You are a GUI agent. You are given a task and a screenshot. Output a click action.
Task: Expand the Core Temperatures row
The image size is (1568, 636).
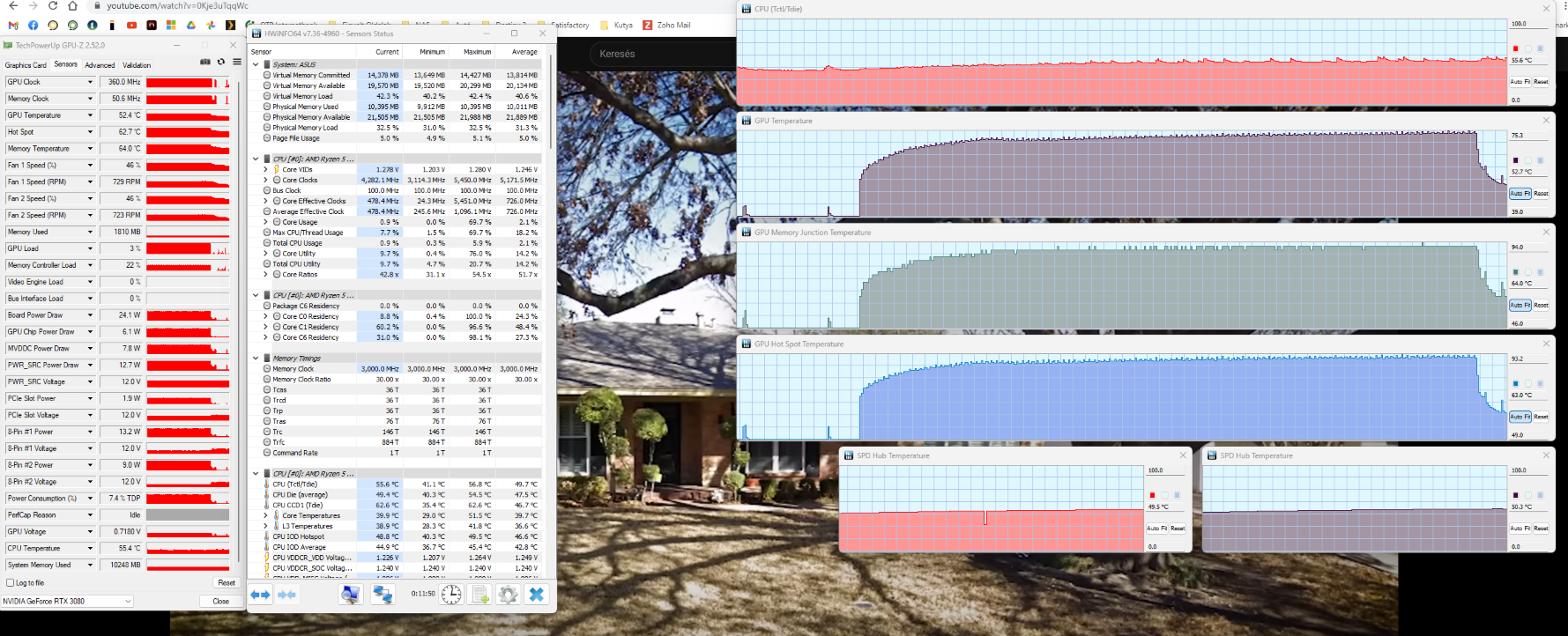(x=266, y=516)
